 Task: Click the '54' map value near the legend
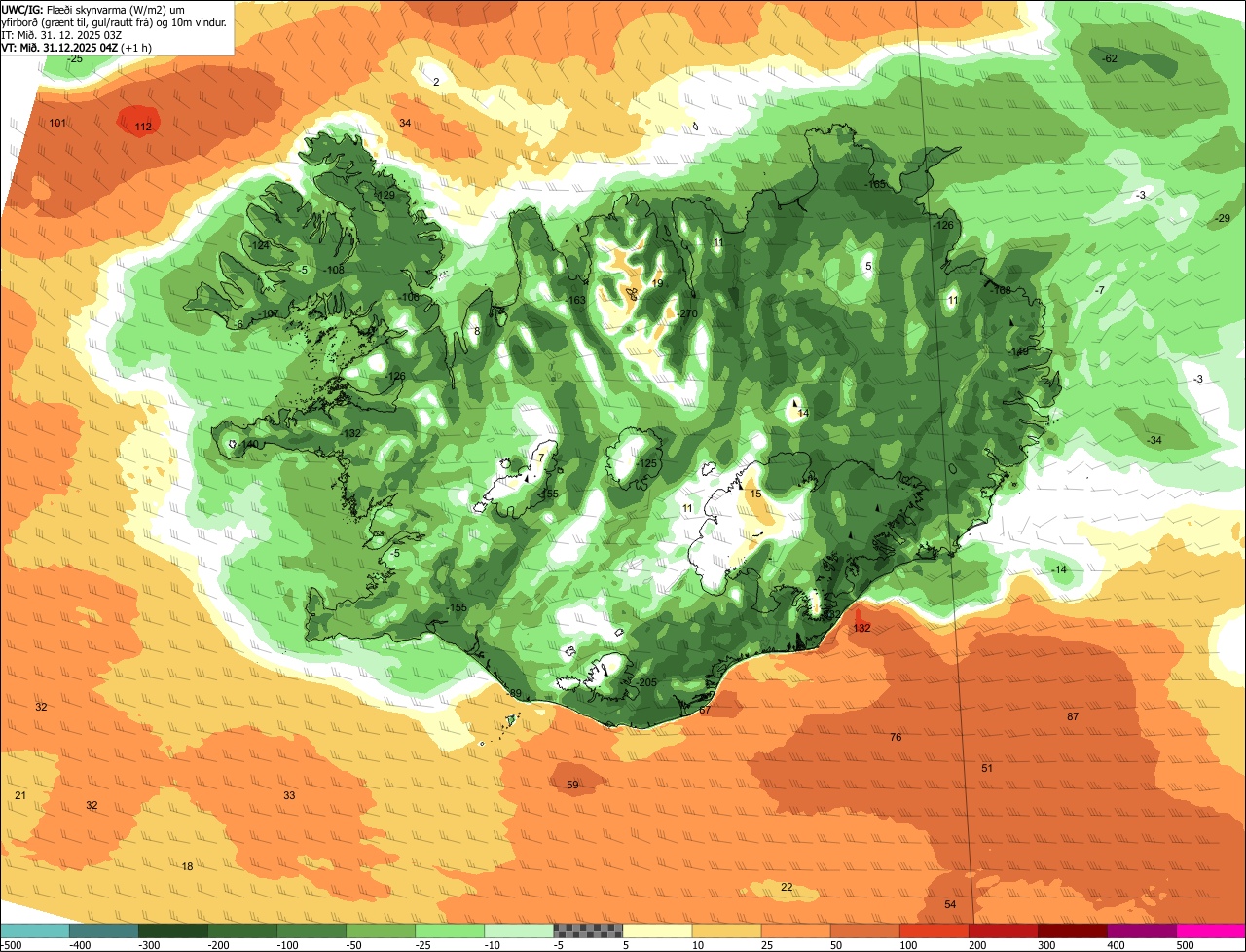pyautogui.click(x=950, y=905)
